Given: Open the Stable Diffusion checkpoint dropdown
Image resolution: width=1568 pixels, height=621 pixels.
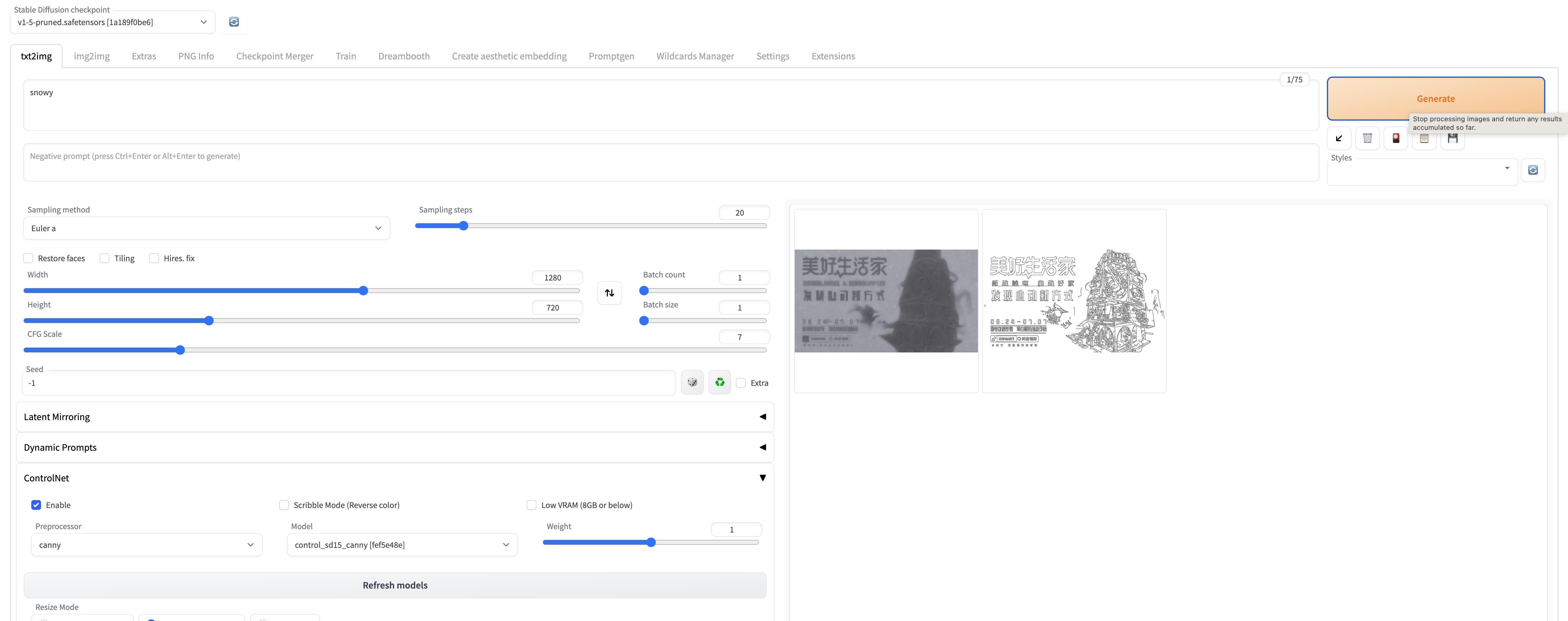Looking at the screenshot, I should coord(113,22).
